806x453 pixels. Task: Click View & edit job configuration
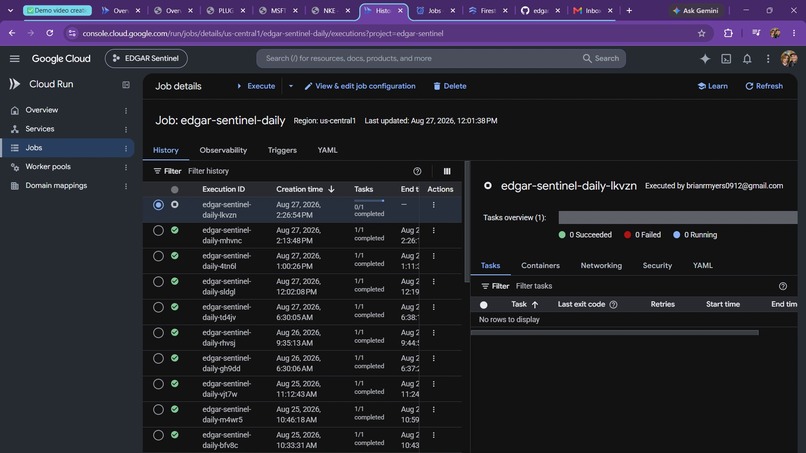click(360, 86)
